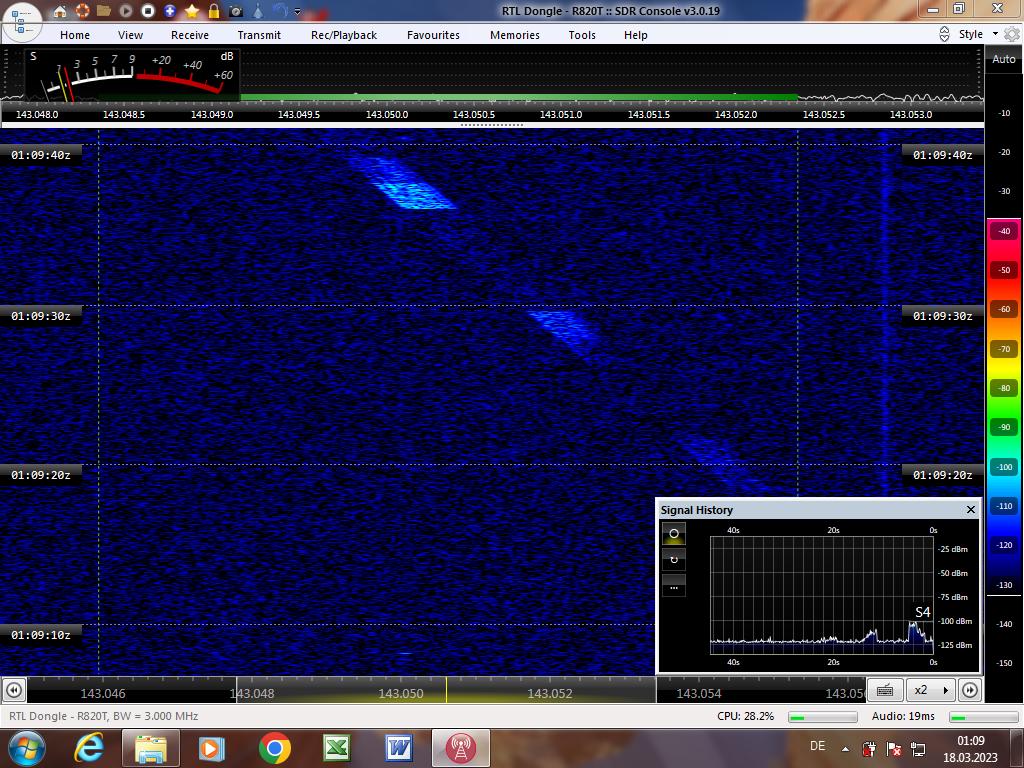The height and width of the screenshot is (768, 1024).
Task: Click the blue plus add icon
Action: coord(170,11)
